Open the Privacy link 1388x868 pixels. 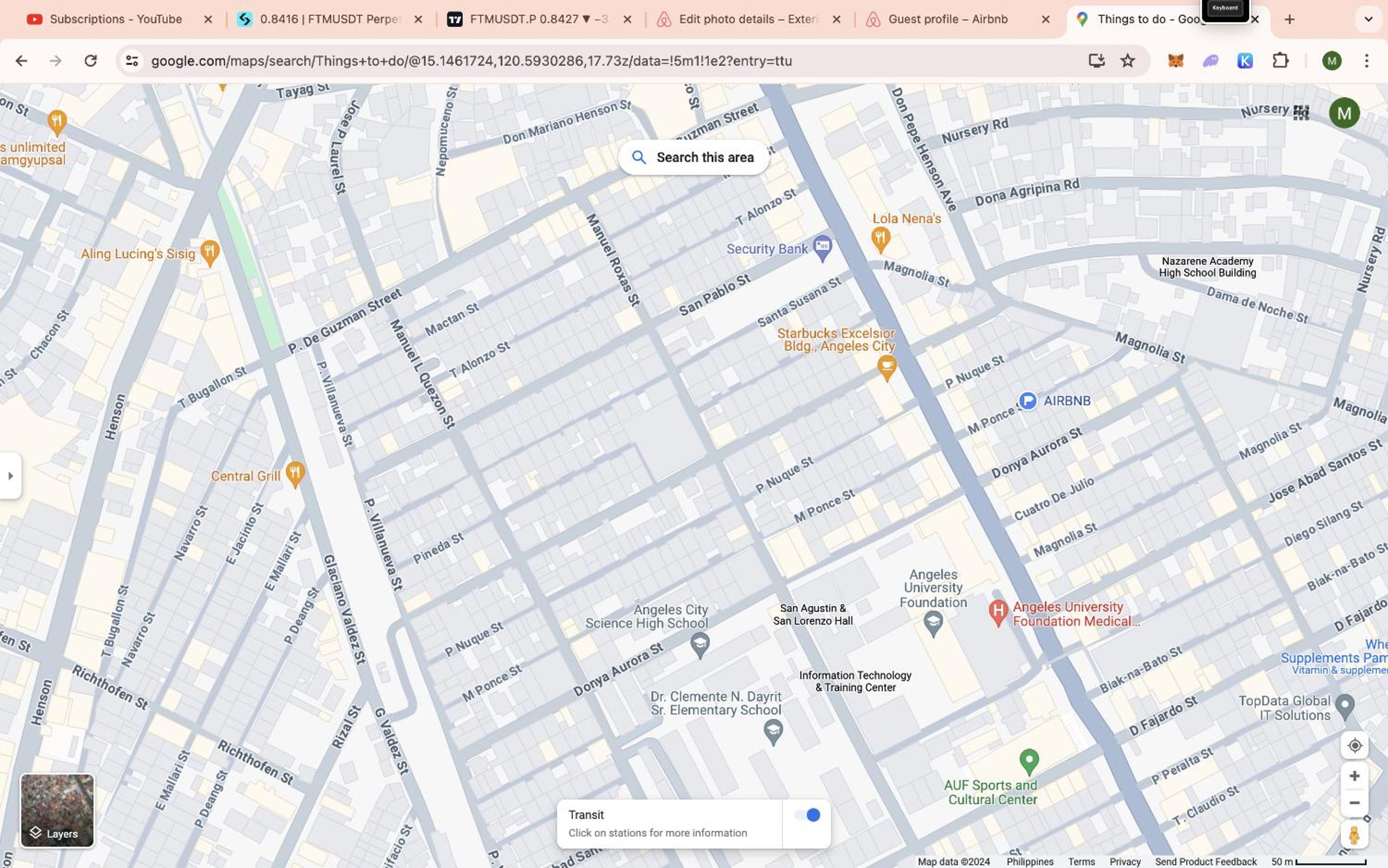1125,862
